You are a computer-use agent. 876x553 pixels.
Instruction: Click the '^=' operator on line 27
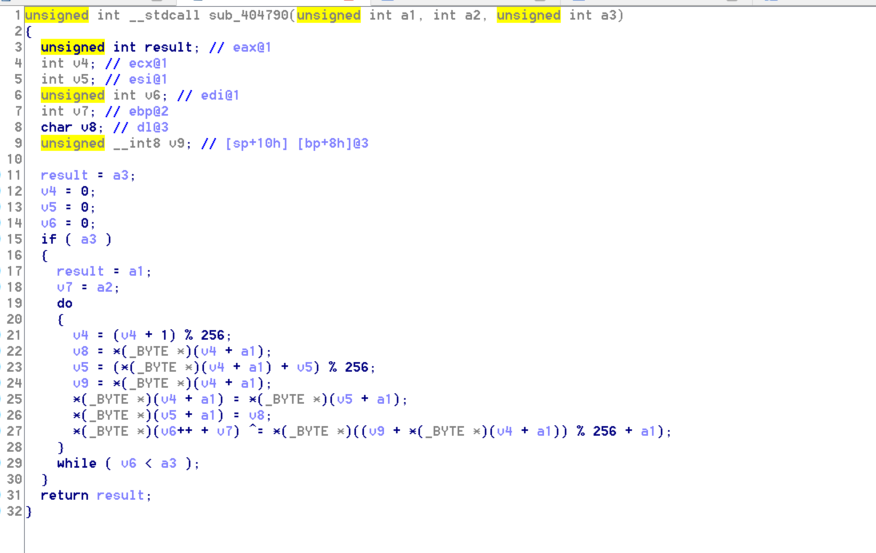click(256, 431)
